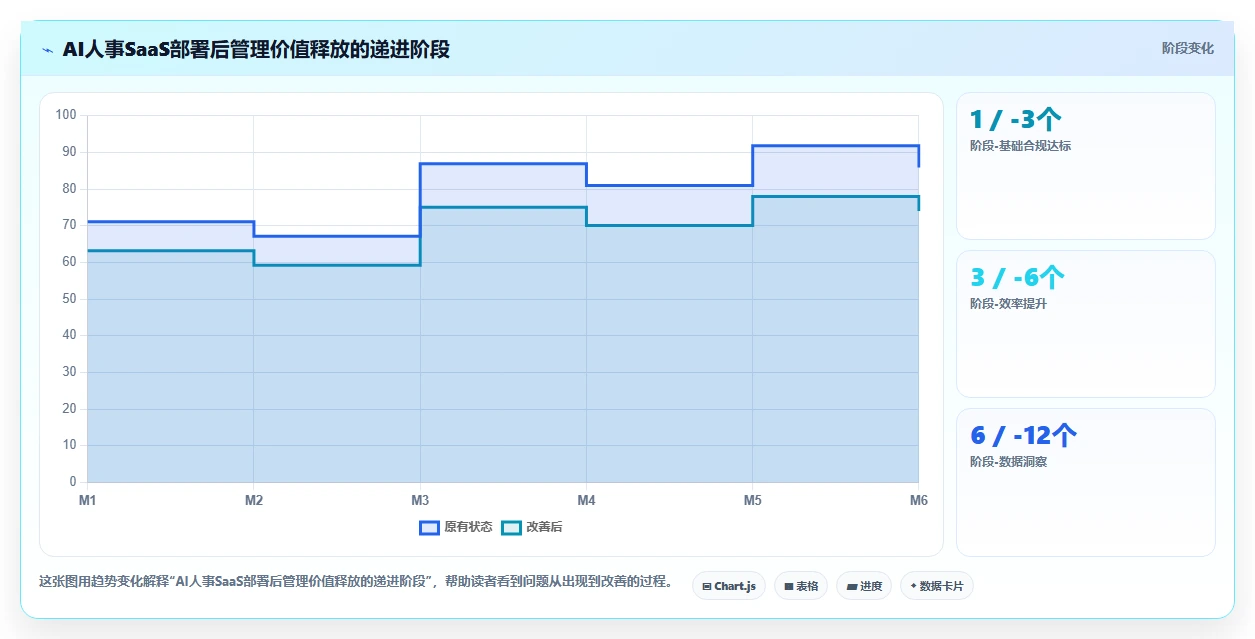
Task: Click the 阶段变化 label in header
Action: [x=1188, y=48]
